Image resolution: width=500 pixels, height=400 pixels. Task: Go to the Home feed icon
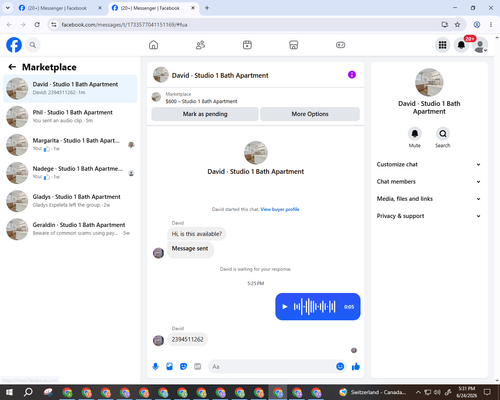(x=153, y=45)
